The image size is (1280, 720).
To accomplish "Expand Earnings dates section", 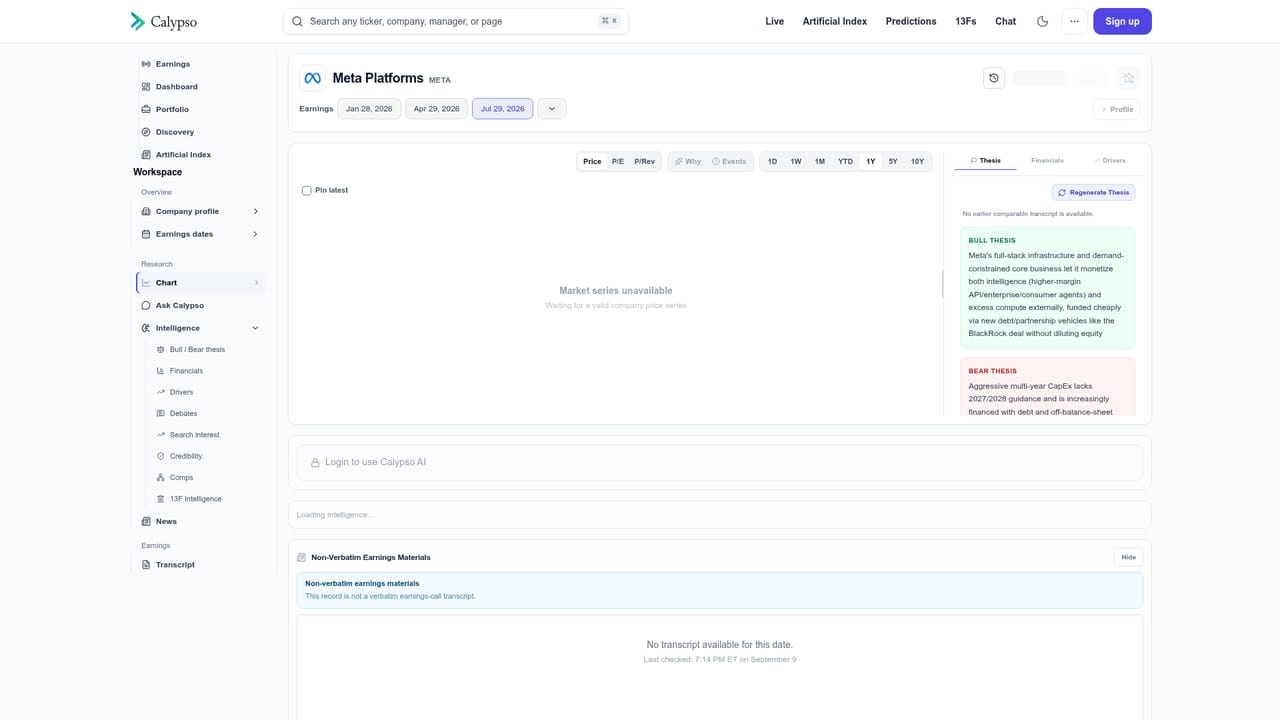I will 256,234.
